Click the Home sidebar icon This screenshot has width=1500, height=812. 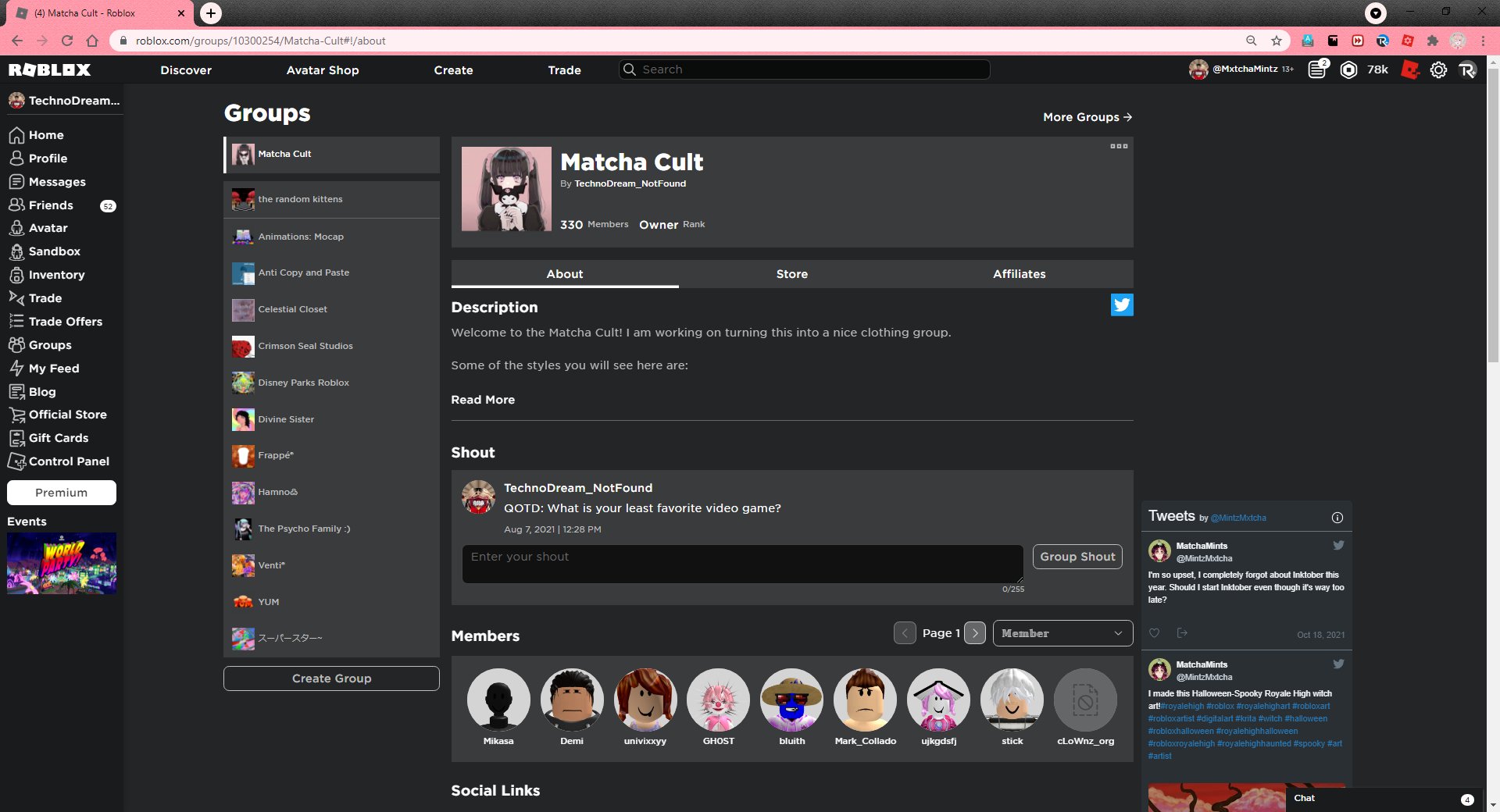click(16, 135)
